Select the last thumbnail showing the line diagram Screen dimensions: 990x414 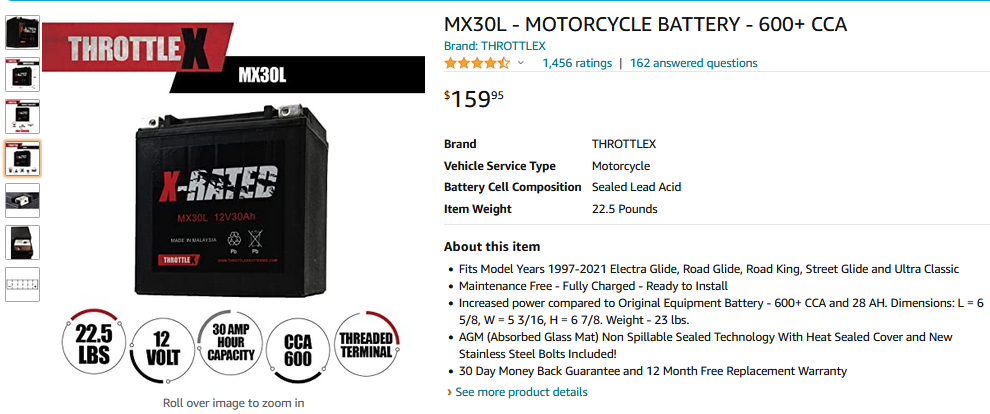(x=23, y=283)
